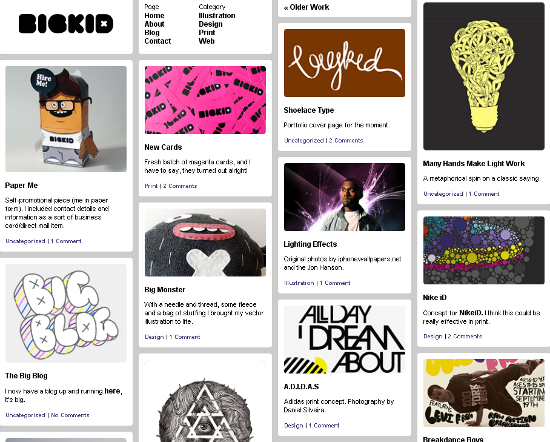The height and width of the screenshot is (442, 550).
Task: Open the yellow light bulb artwork
Action: pos(484,76)
